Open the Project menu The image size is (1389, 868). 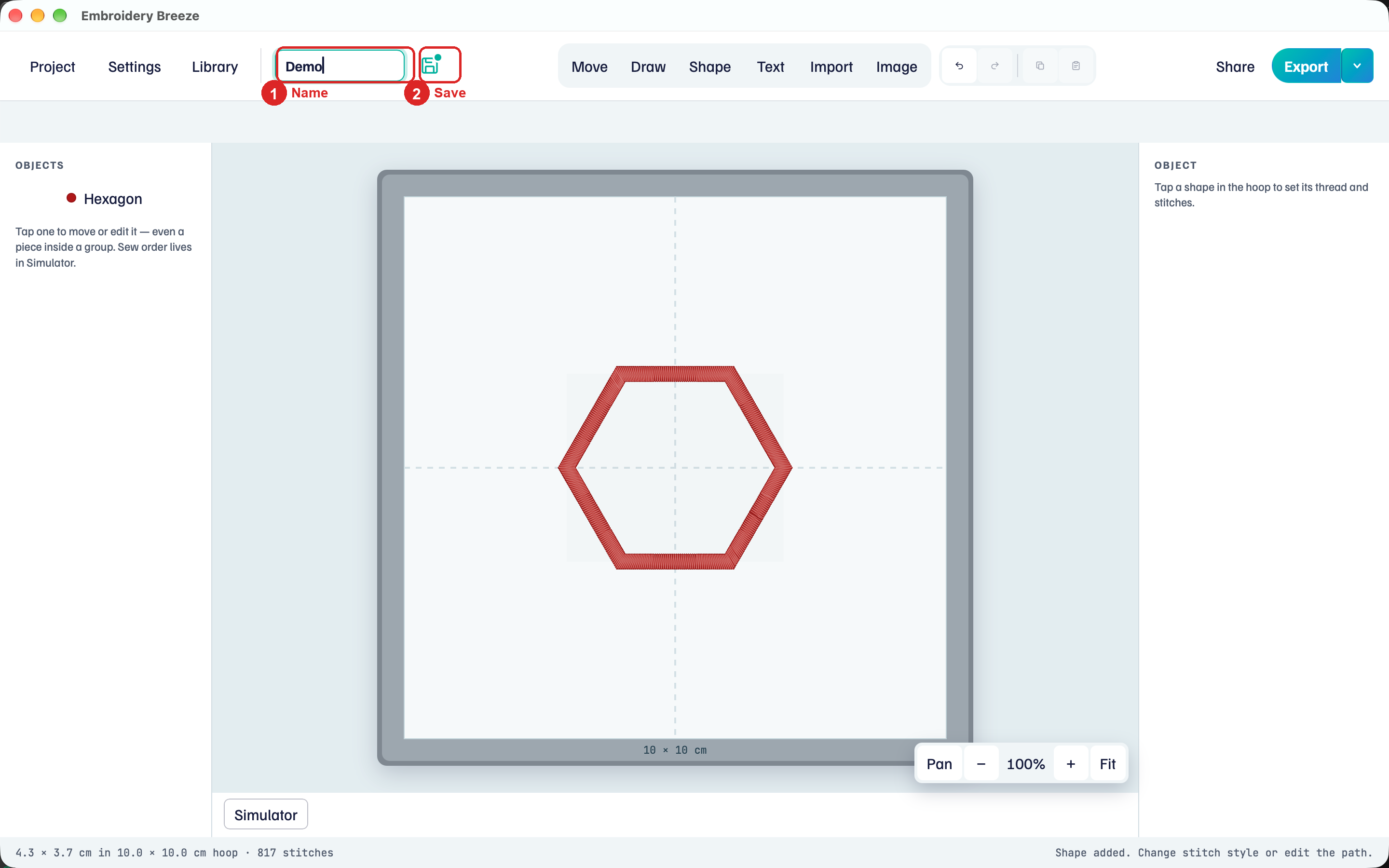[x=52, y=67]
